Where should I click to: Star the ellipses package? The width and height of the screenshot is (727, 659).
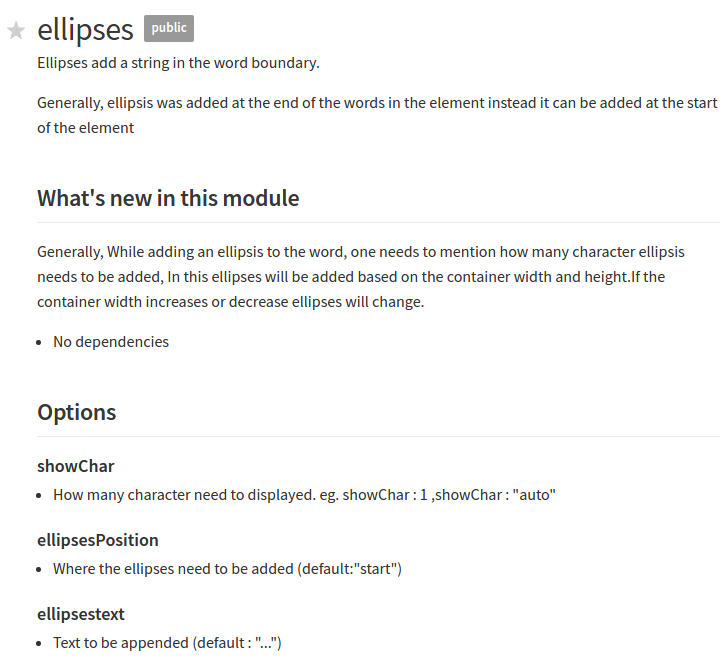16,31
